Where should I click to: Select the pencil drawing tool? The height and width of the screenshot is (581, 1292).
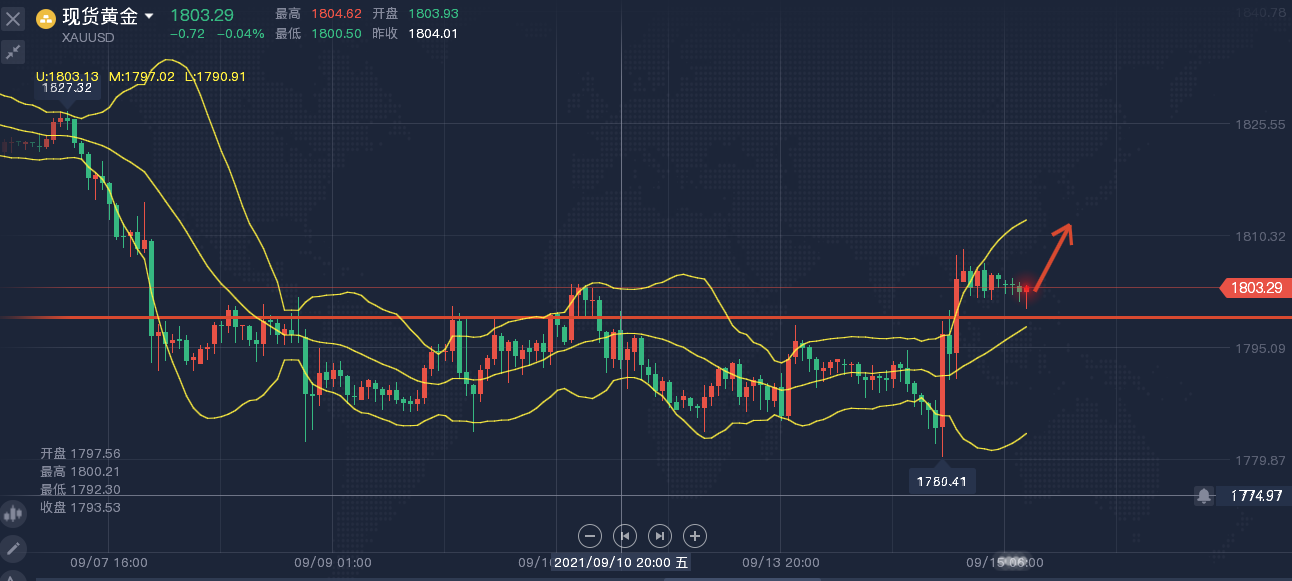coord(13,548)
